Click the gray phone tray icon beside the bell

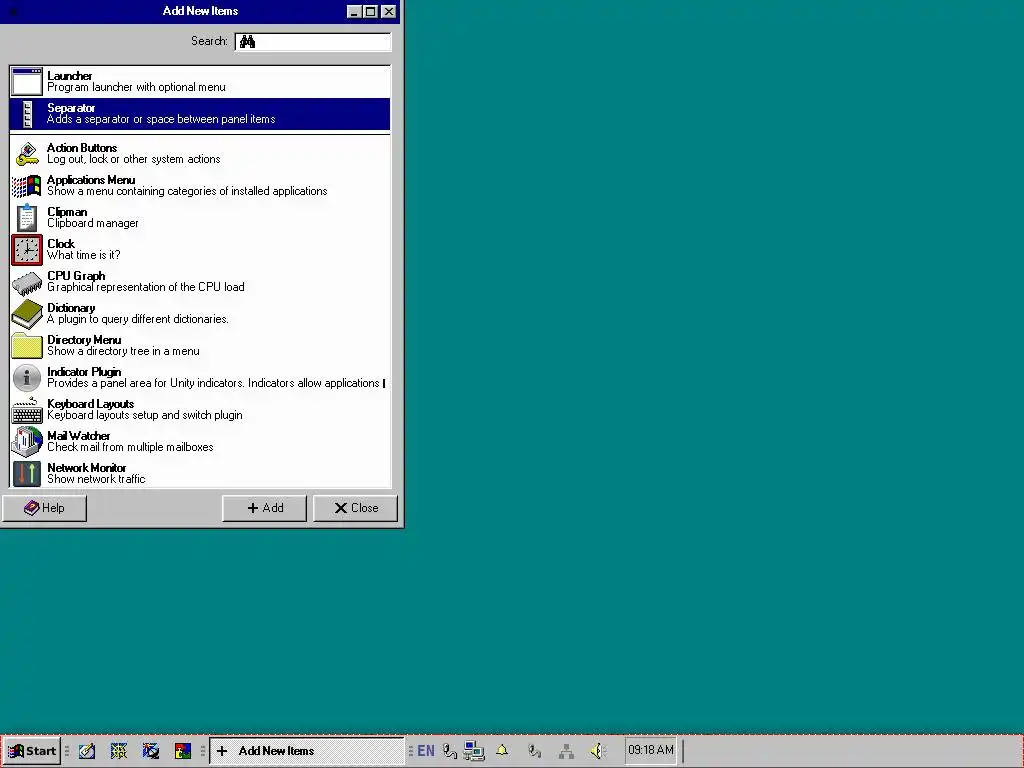[534, 751]
